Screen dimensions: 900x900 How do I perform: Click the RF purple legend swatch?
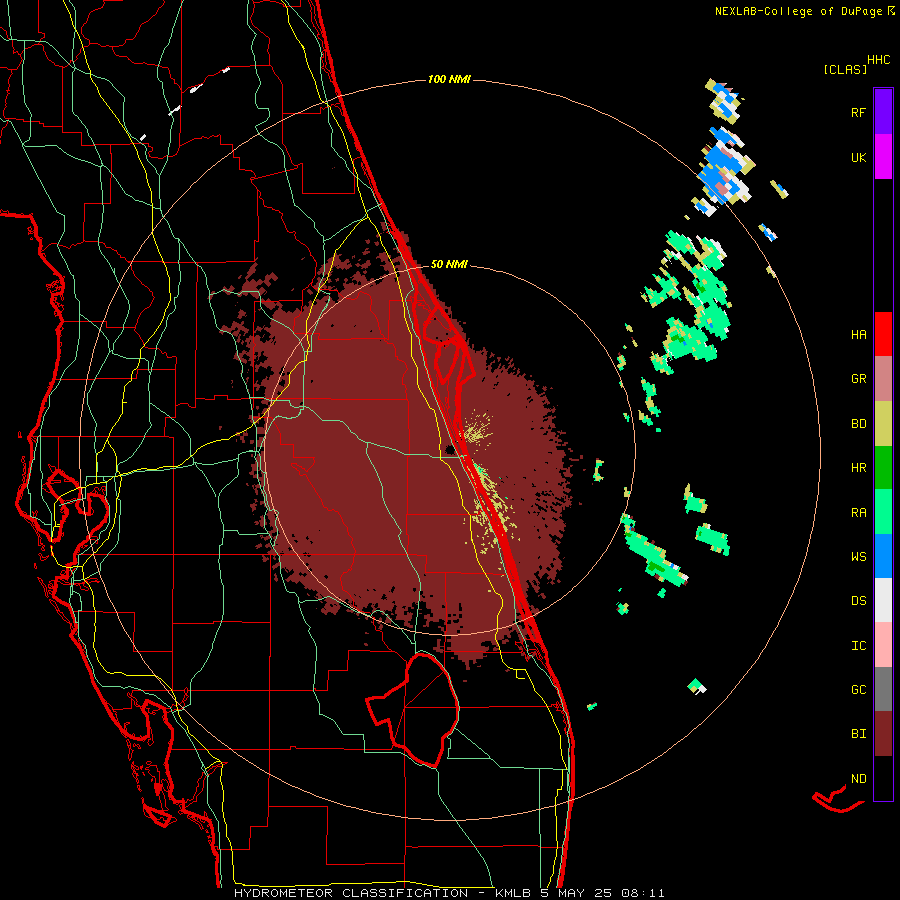point(883,112)
